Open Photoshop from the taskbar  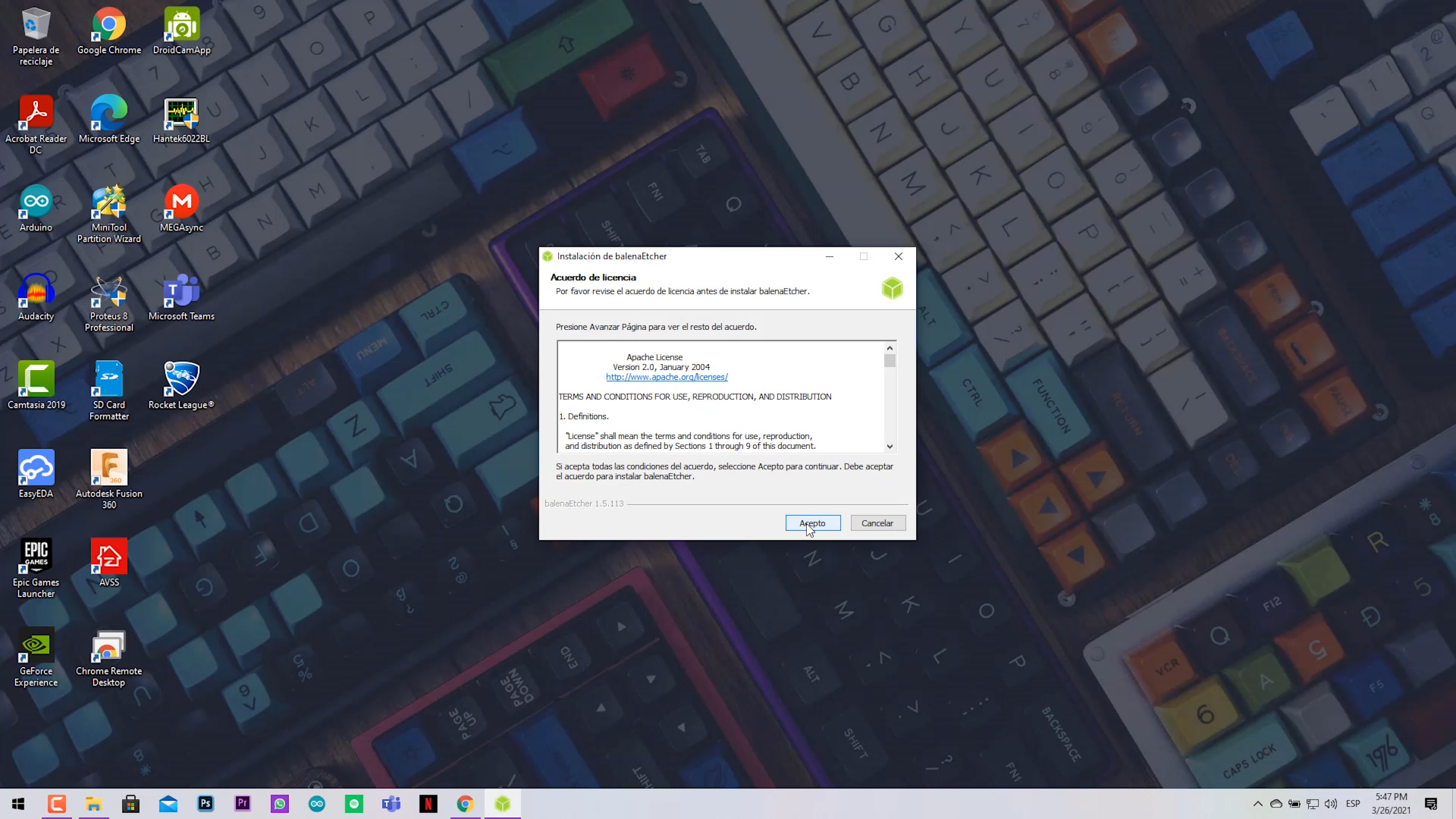pyautogui.click(x=206, y=804)
